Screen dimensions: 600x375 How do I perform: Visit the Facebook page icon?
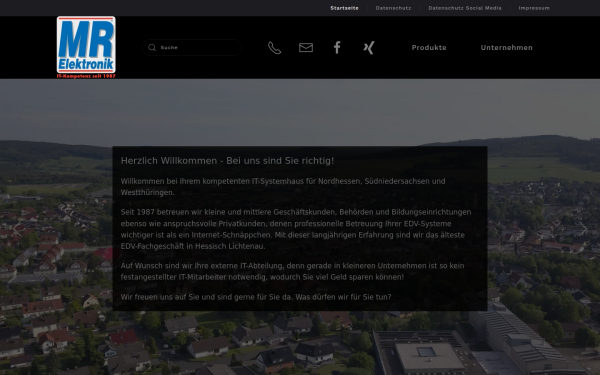[337, 47]
